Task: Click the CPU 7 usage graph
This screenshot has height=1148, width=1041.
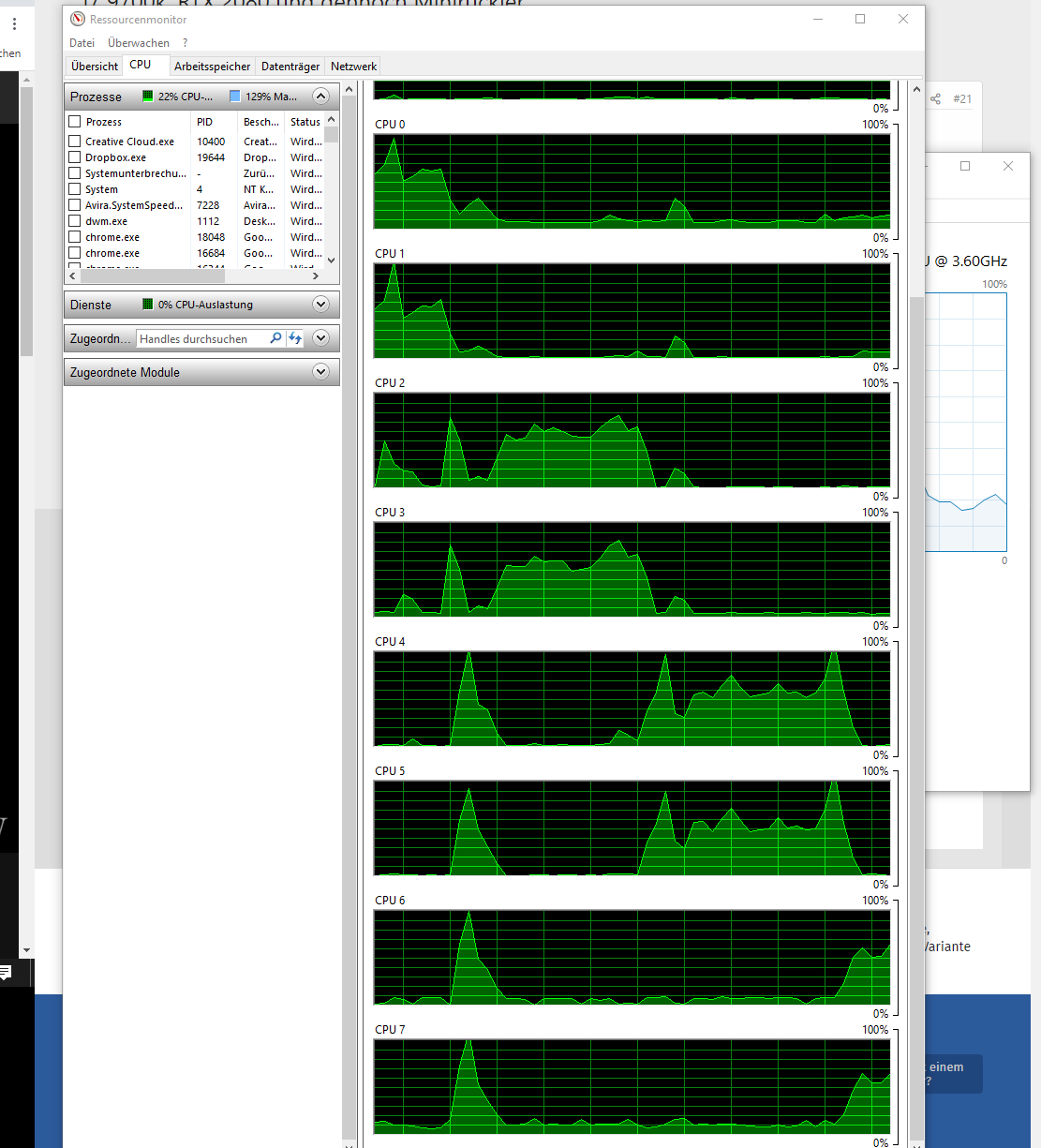Action: pyautogui.click(x=632, y=1086)
